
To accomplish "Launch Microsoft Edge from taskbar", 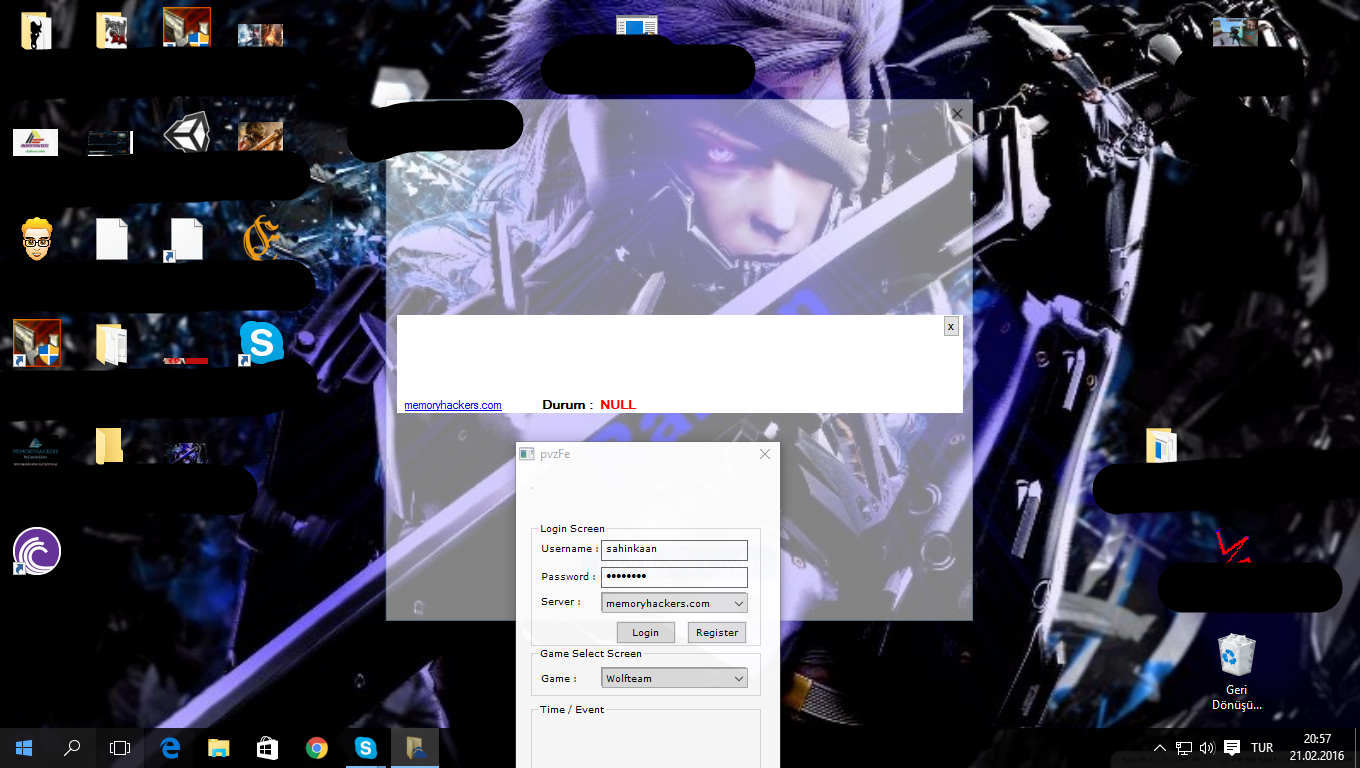I will pos(170,747).
